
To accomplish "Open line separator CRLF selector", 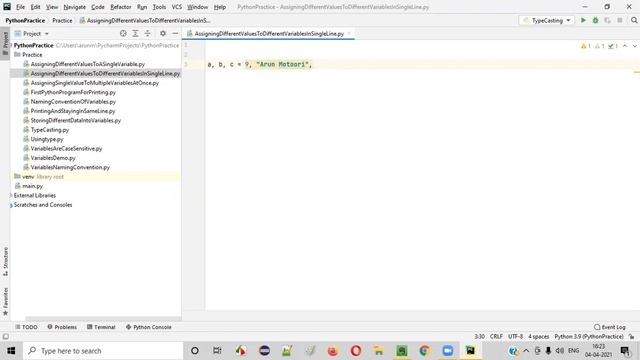I will [496, 337].
